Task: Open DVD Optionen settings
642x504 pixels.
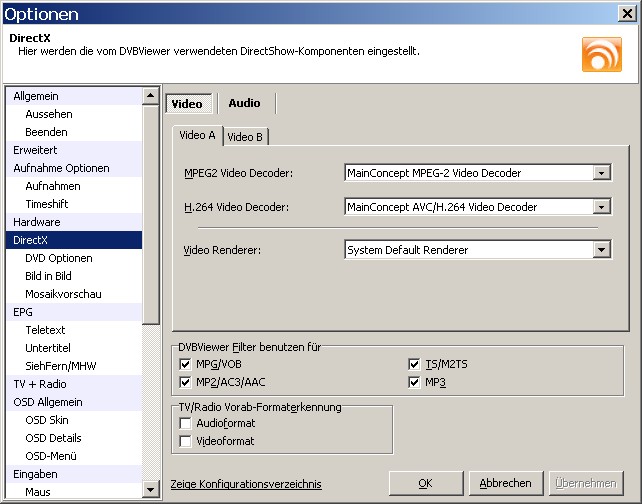Action: click(x=74, y=258)
